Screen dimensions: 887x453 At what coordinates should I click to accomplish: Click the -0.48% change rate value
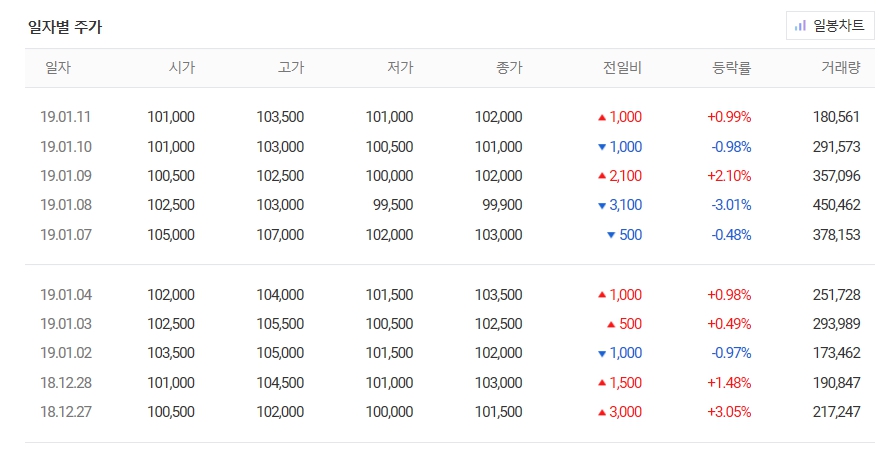(731, 235)
